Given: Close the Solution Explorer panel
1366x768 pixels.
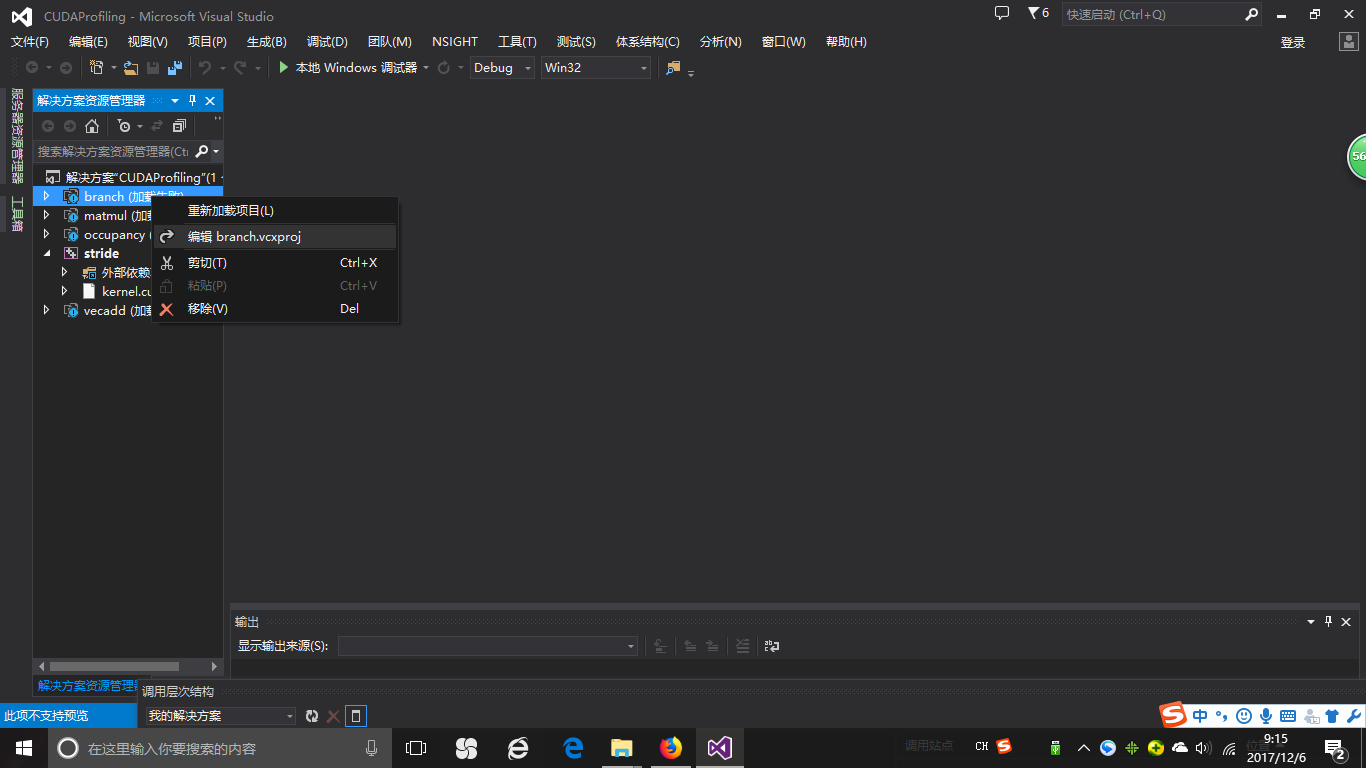Looking at the screenshot, I should point(210,100).
